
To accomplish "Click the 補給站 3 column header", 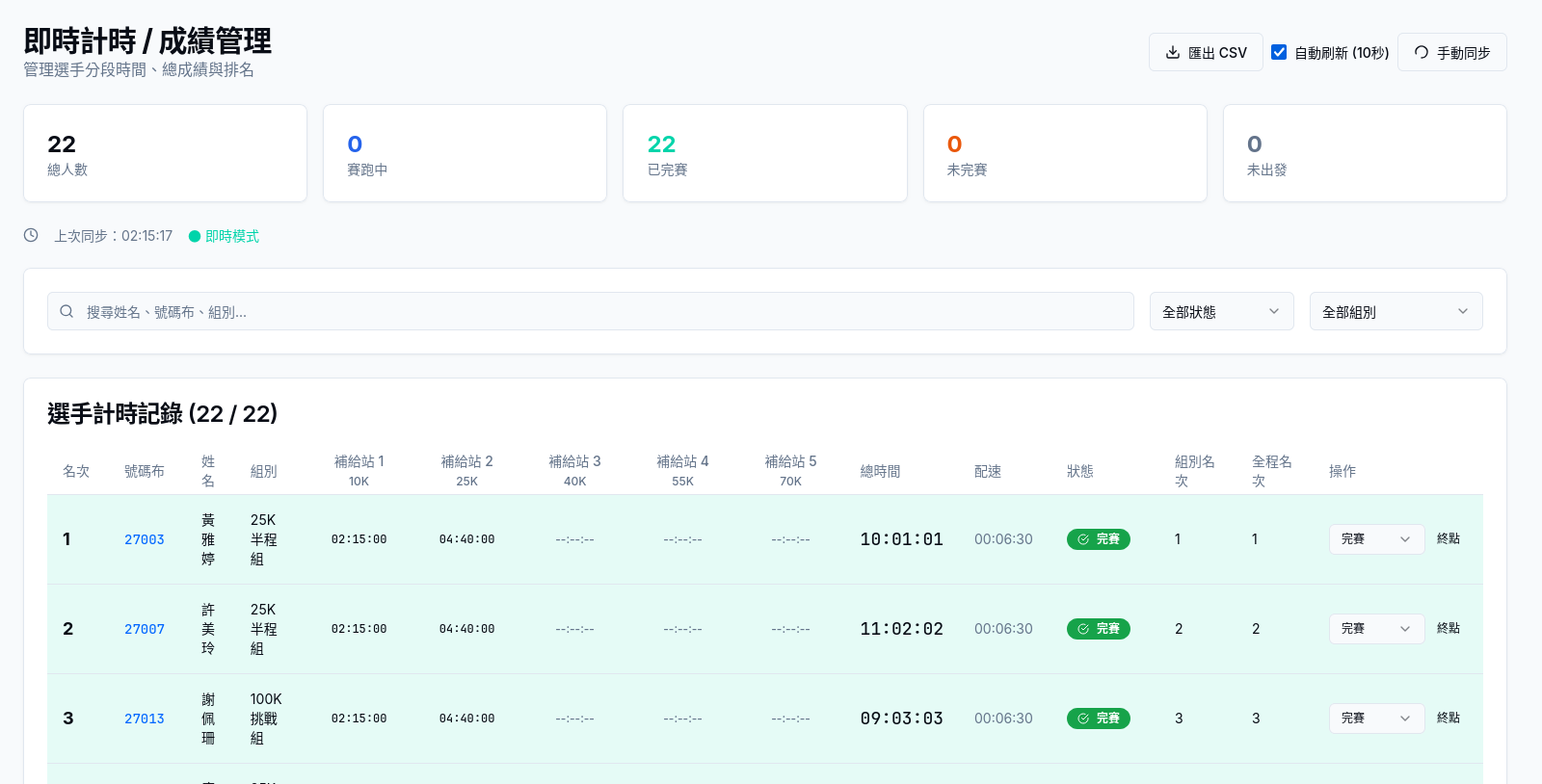I will click(x=574, y=471).
